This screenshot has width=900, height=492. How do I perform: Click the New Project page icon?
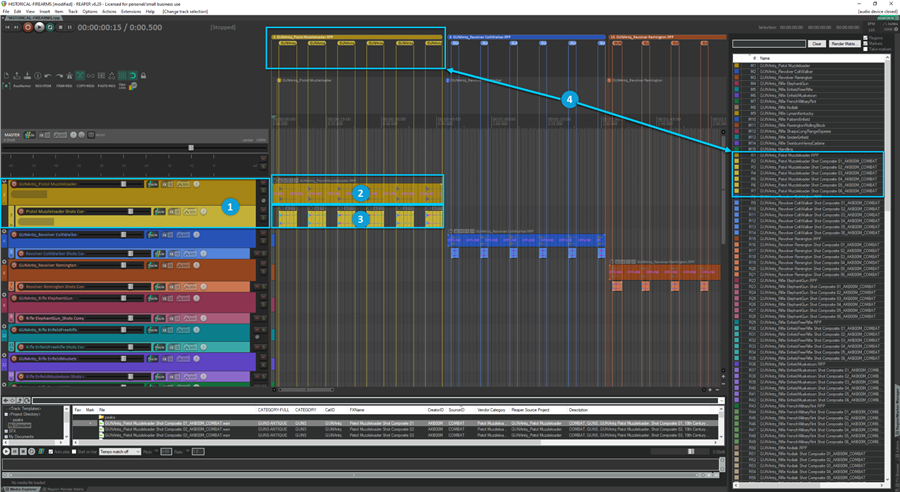[7, 75]
